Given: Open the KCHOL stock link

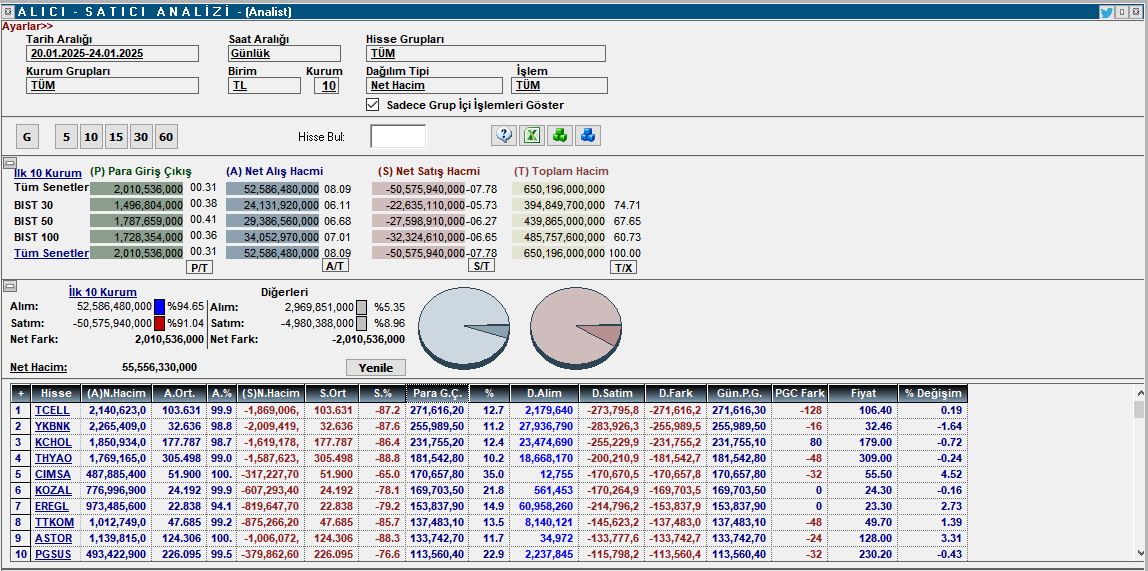Looking at the screenshot, I should coord(53,442).
